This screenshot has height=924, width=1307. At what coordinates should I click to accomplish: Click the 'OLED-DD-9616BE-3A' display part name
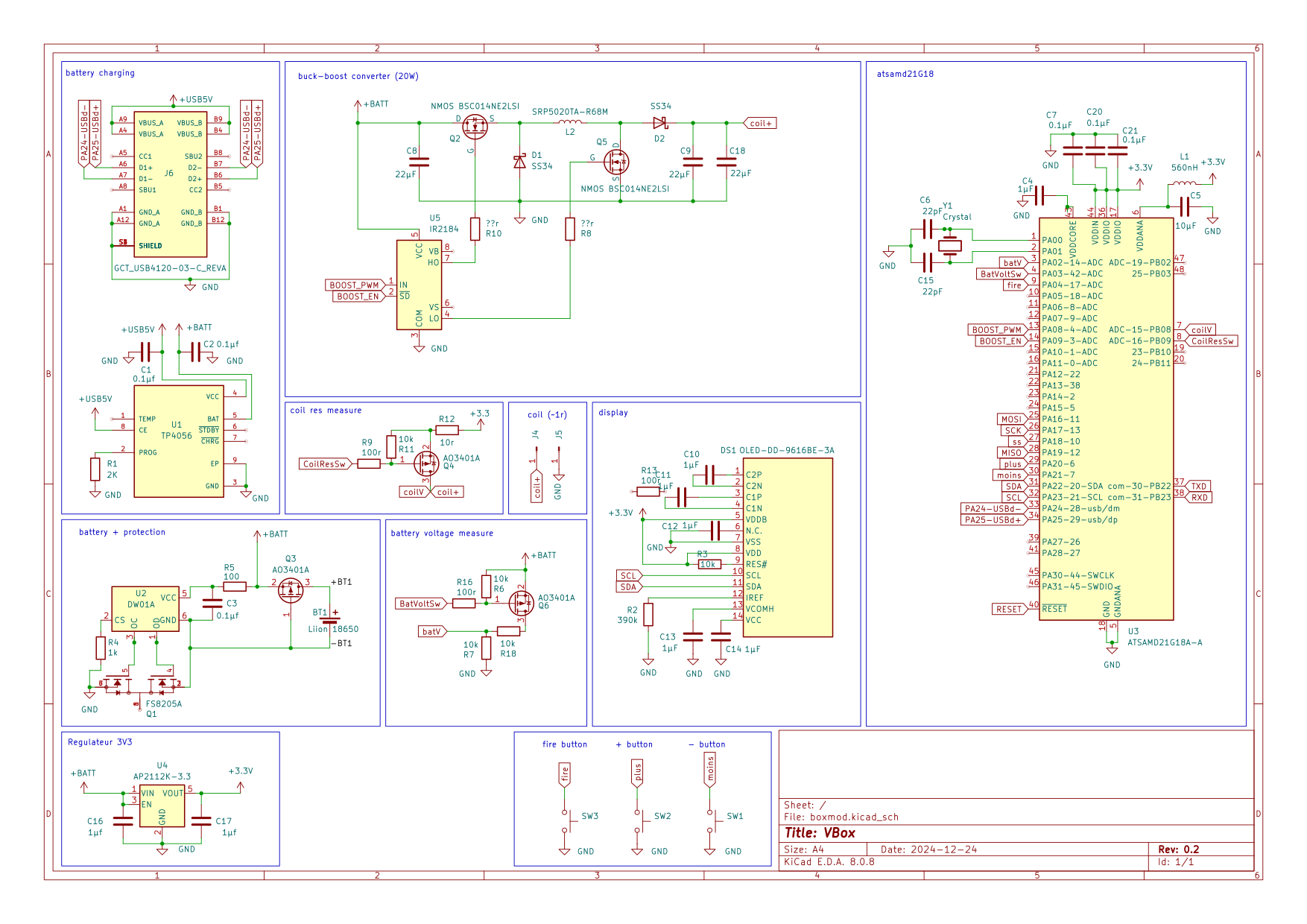point(787,451)
